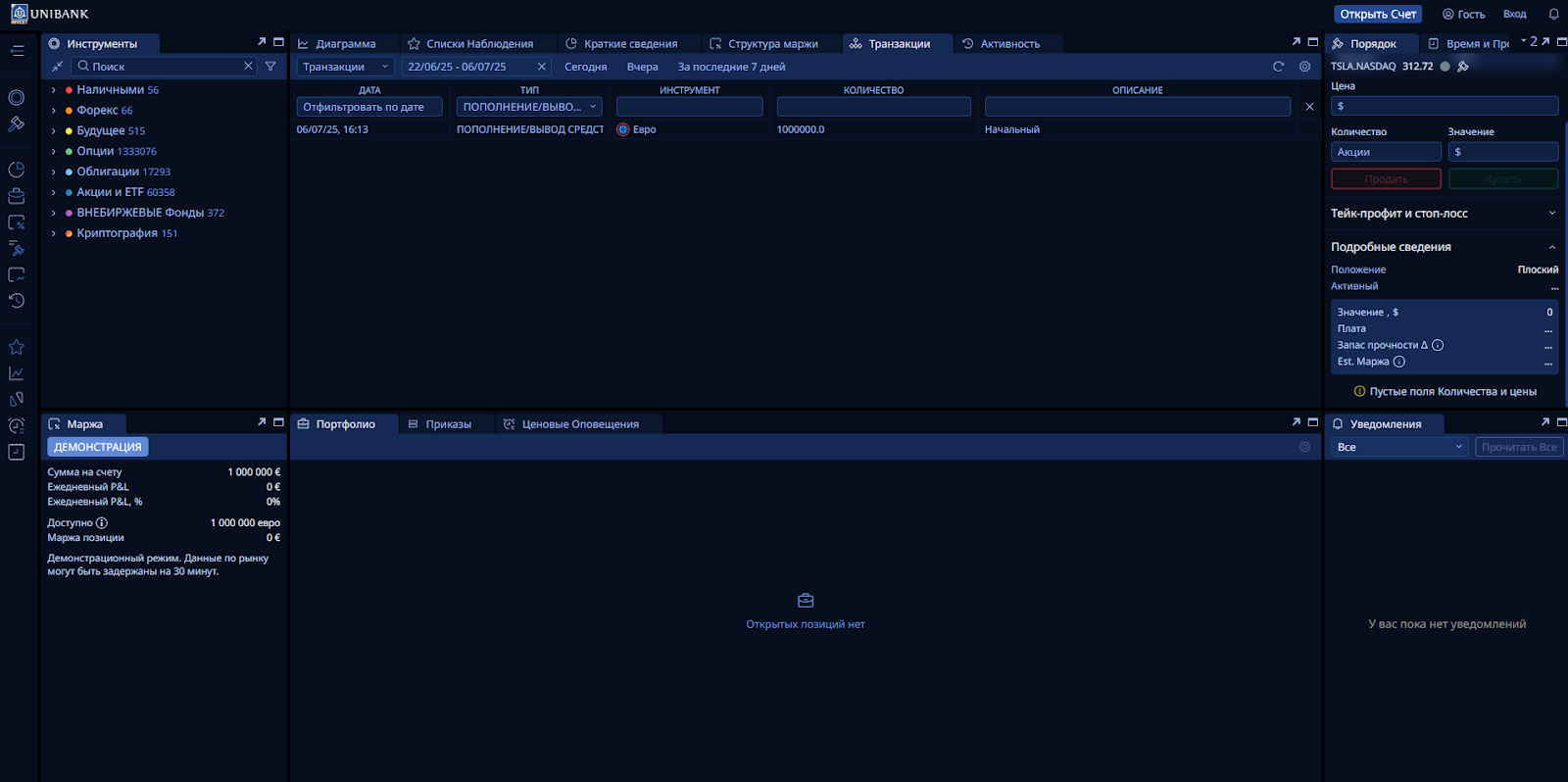Click the star watchlist icon in sidebar

(x=17, y=347)
